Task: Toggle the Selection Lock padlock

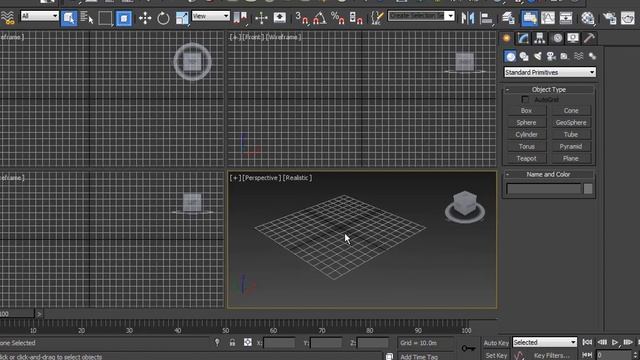Action: (232, 342)
